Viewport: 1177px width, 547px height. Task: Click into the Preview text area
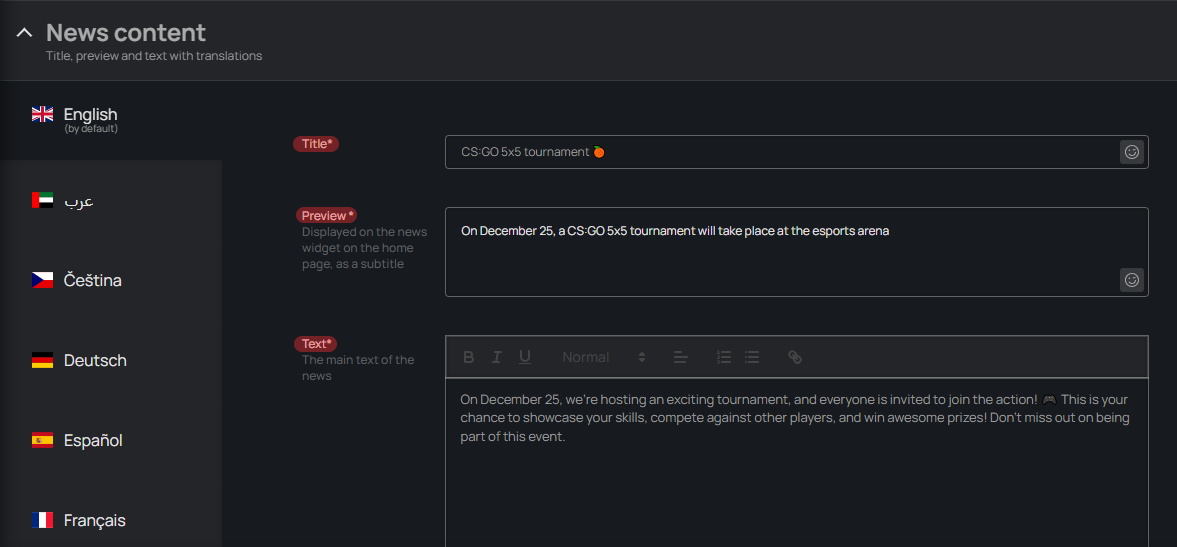(780, 255)
